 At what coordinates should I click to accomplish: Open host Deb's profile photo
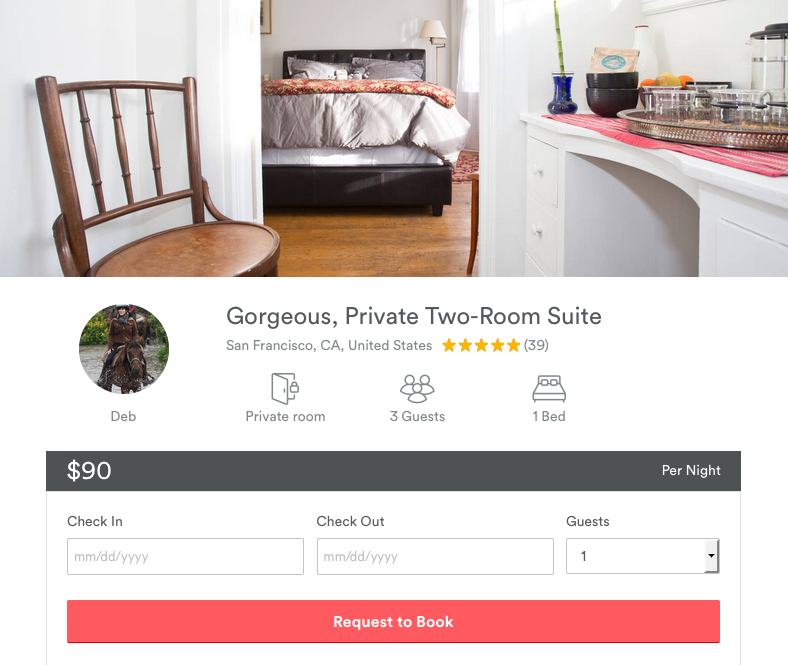click(124, 349)
